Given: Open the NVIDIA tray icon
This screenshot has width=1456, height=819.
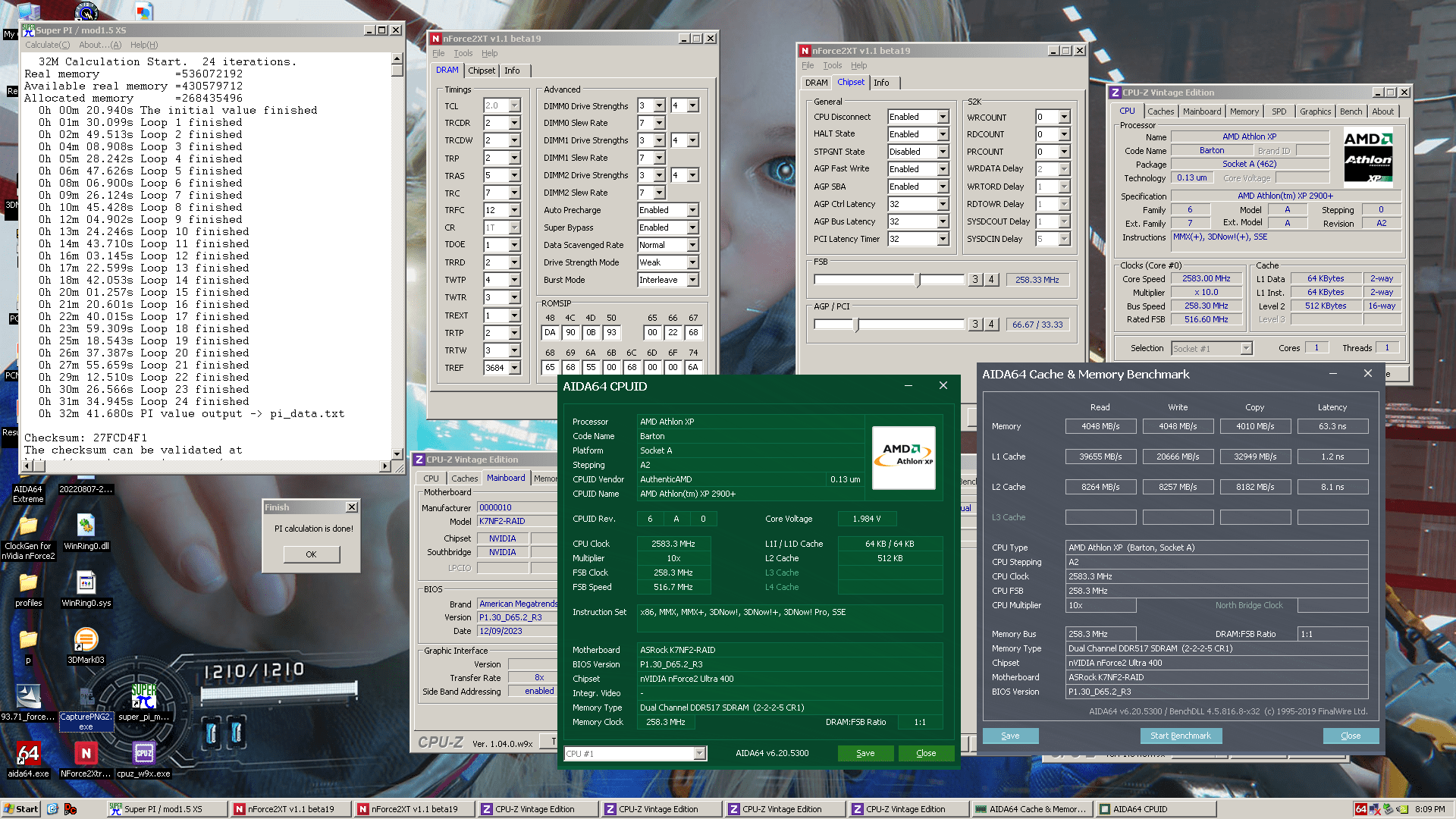Looking at the screenshot, I should (1402, 809).
